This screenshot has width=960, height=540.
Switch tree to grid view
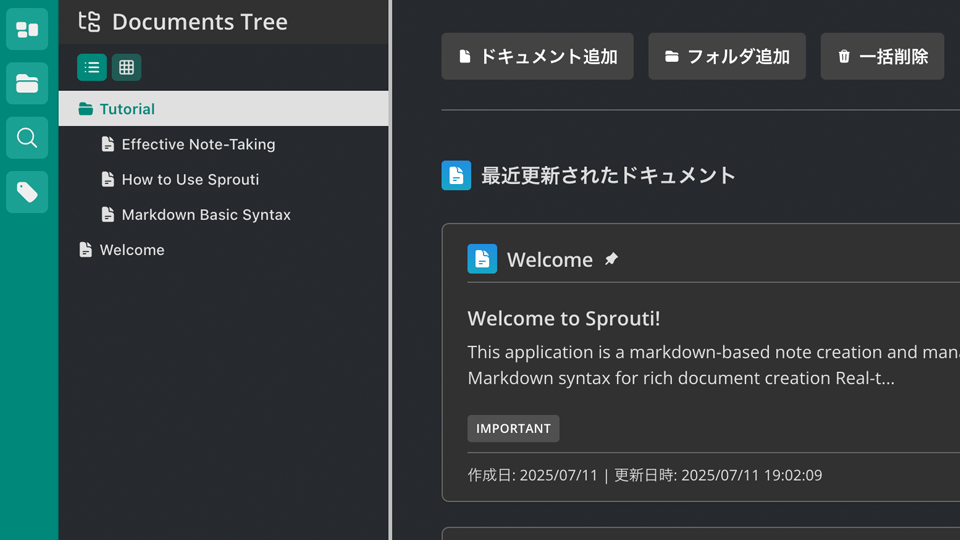[127, 67]
